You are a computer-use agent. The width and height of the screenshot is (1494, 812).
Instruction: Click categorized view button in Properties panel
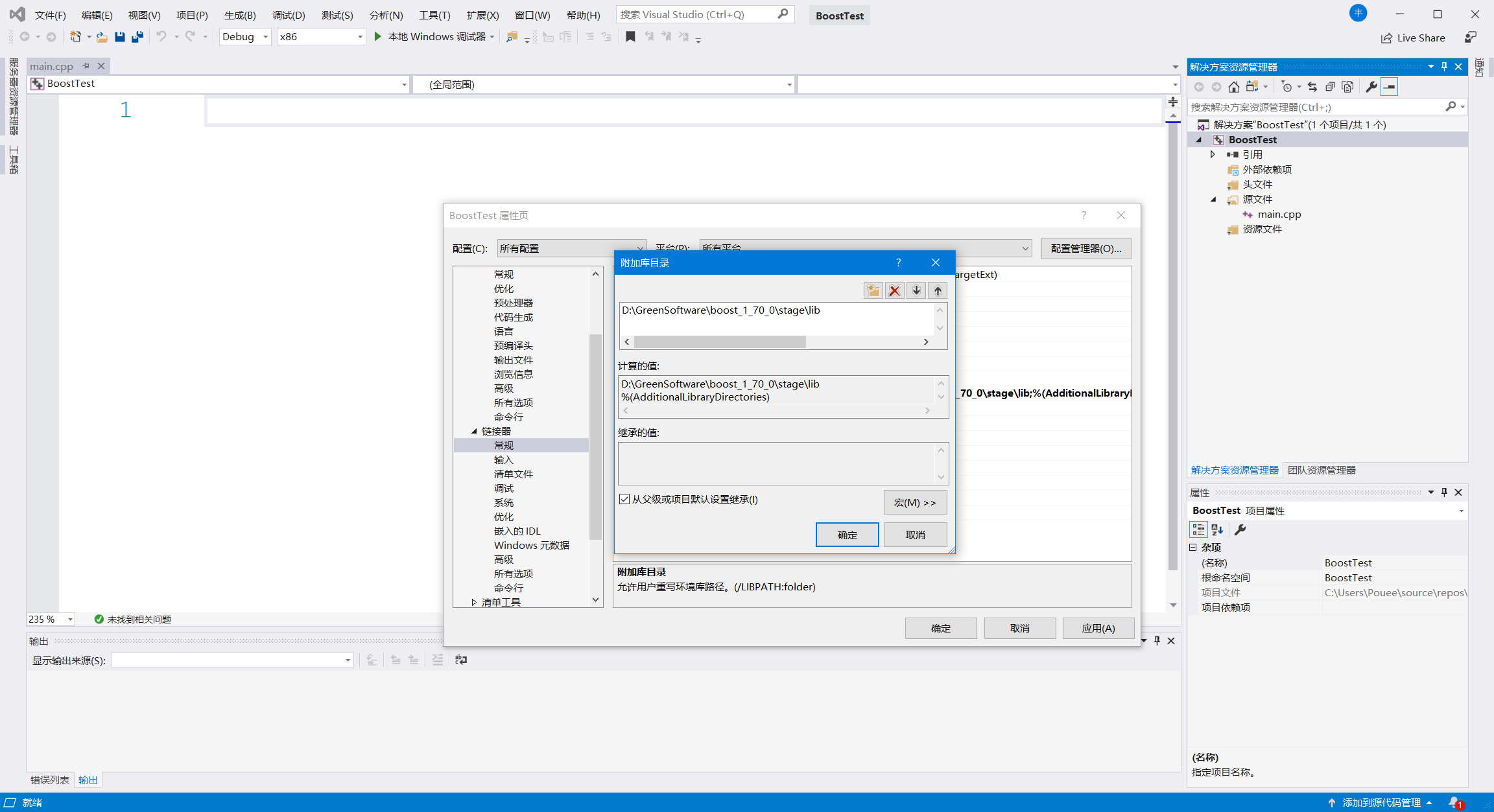(x=1198, y=529)
